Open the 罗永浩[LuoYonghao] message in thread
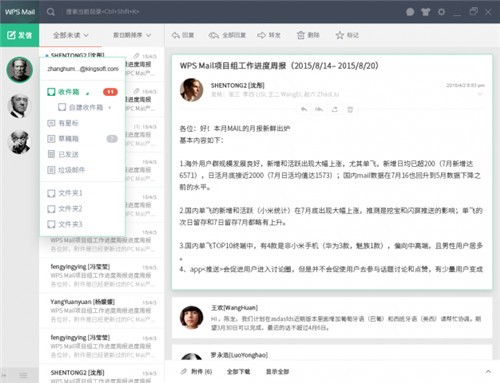Viewport: 500px width, 383px height. [x=332, y=352]
